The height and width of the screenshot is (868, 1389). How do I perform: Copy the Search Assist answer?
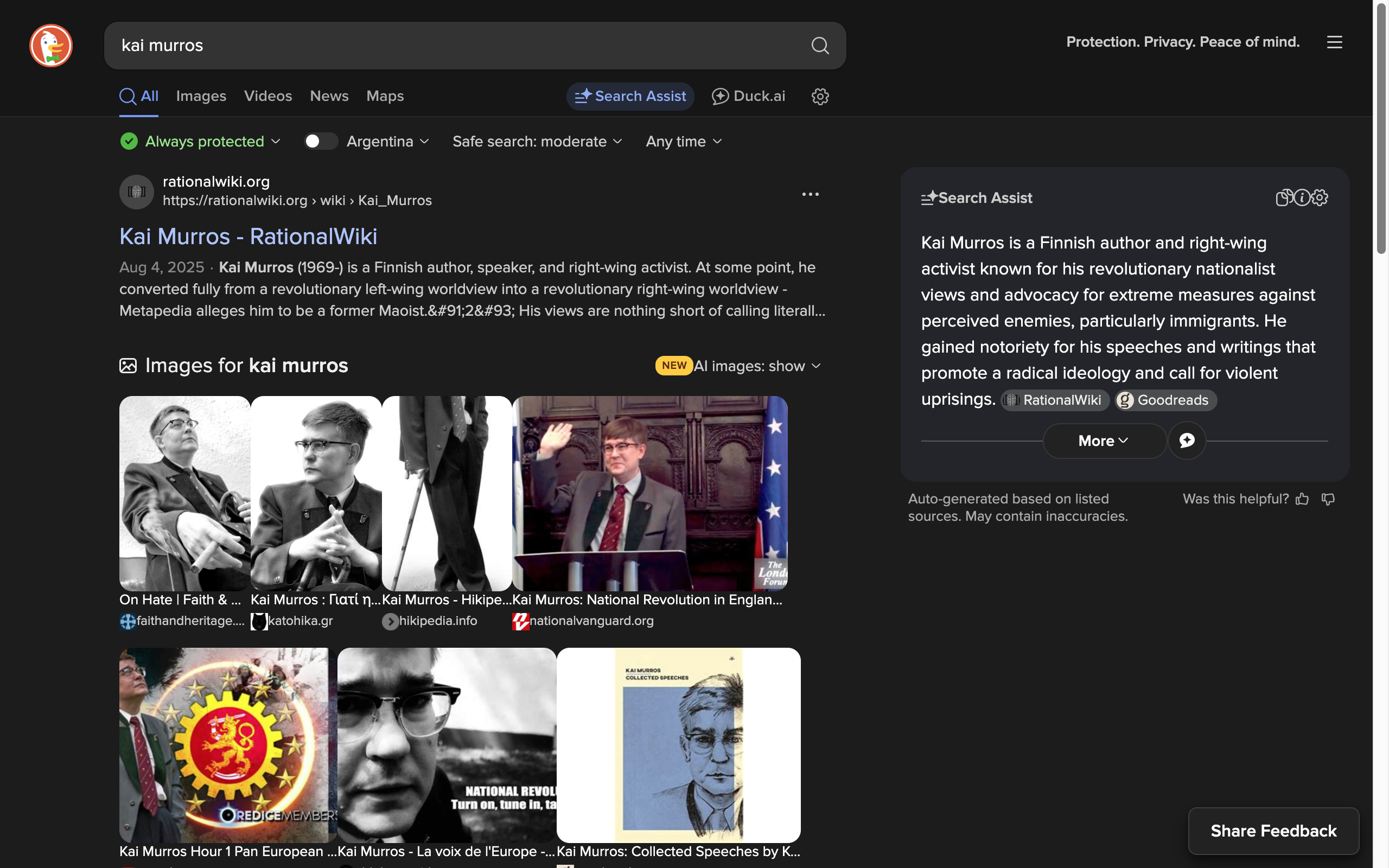(x=1283, y=197)
